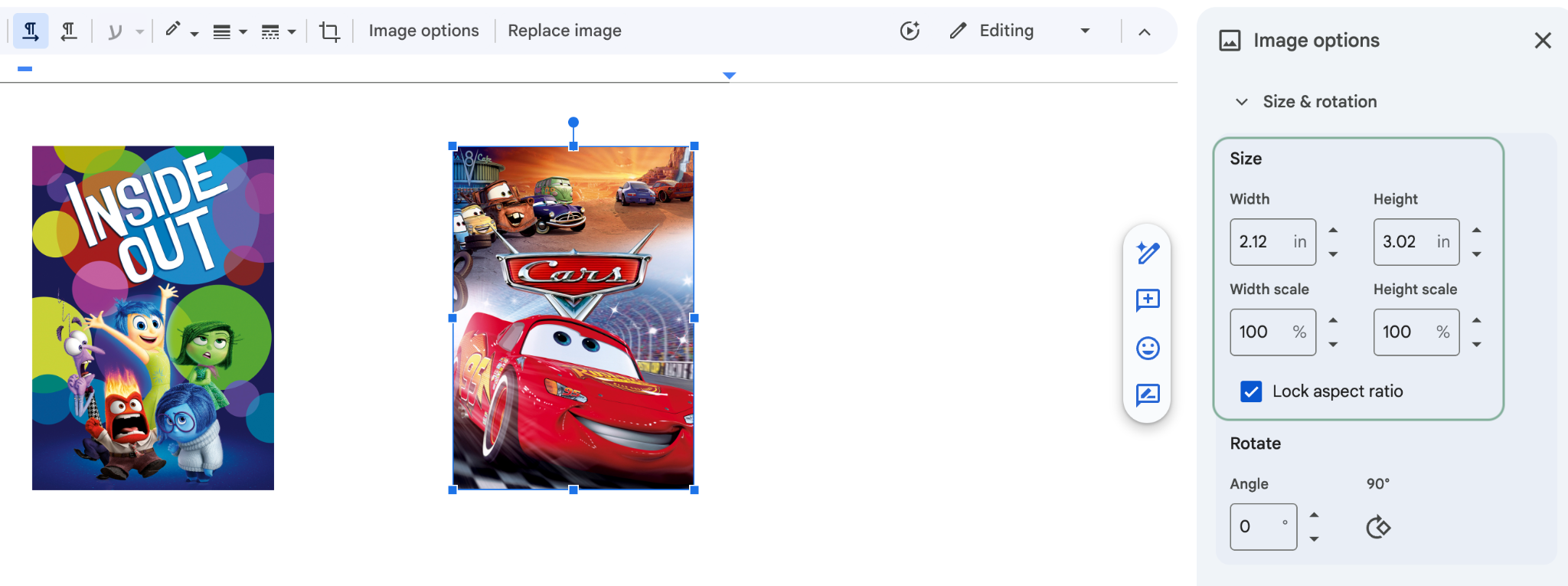This screenshot has width=1568, height=586.
Task: Open the border weight dropdown
Action: [230, 31]
